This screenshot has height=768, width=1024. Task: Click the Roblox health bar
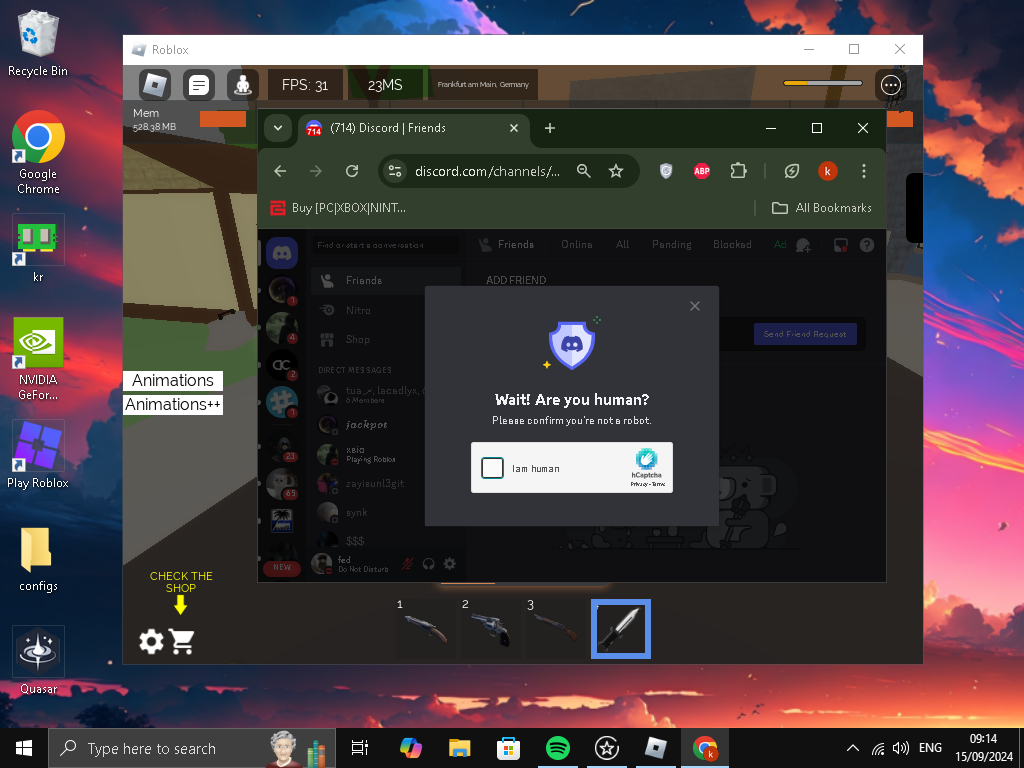(823, 83)
